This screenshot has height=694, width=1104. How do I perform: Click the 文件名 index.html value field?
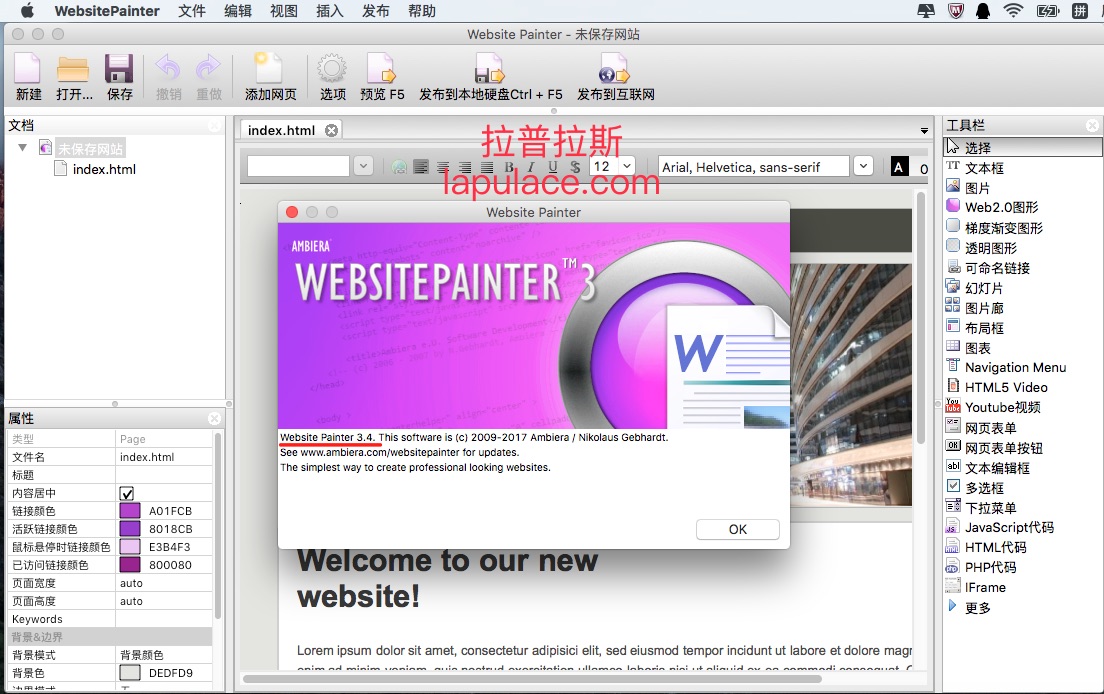tap(164, 457)
